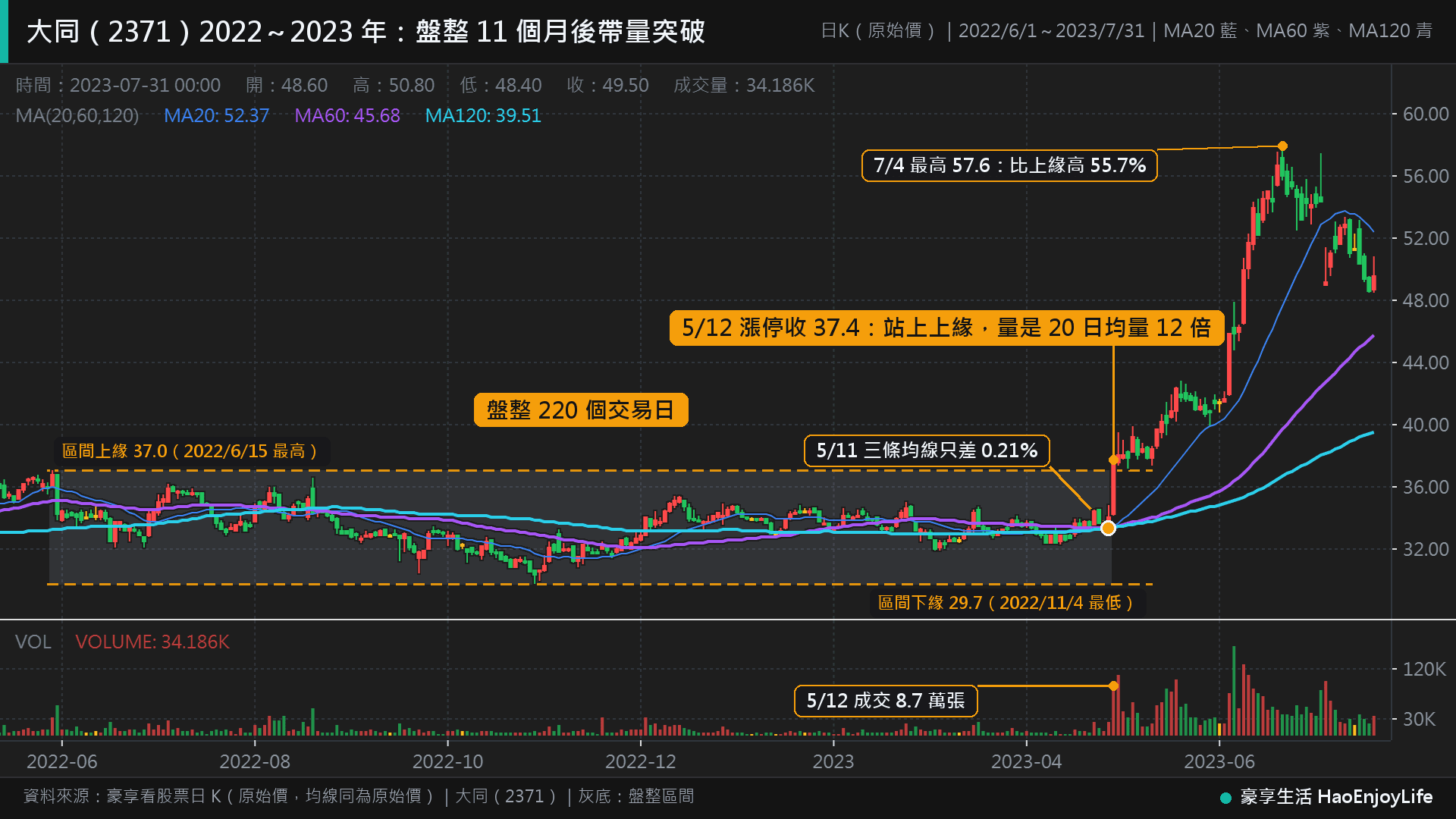Click the 收：49.50 close price readout
This screenshot has width=1456, height=819.
tap(607, 85)
